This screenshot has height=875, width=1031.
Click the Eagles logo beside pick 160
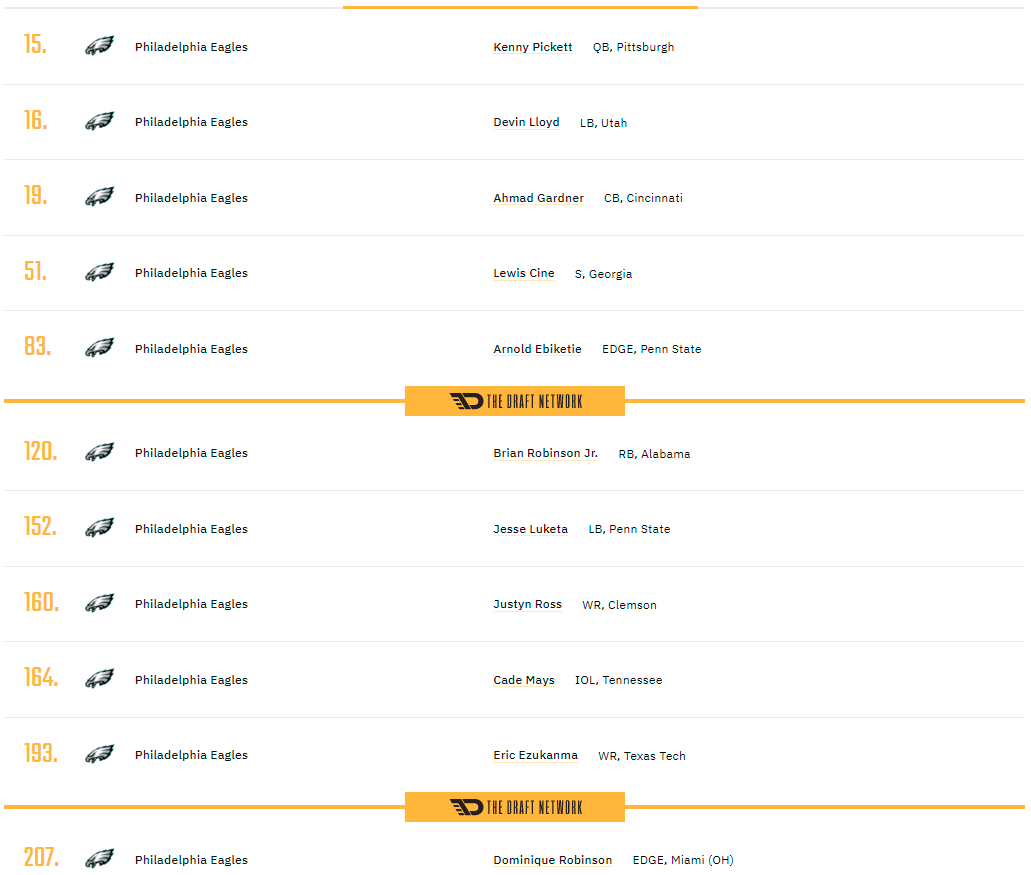pyautogui.click(x=99, y=603)
